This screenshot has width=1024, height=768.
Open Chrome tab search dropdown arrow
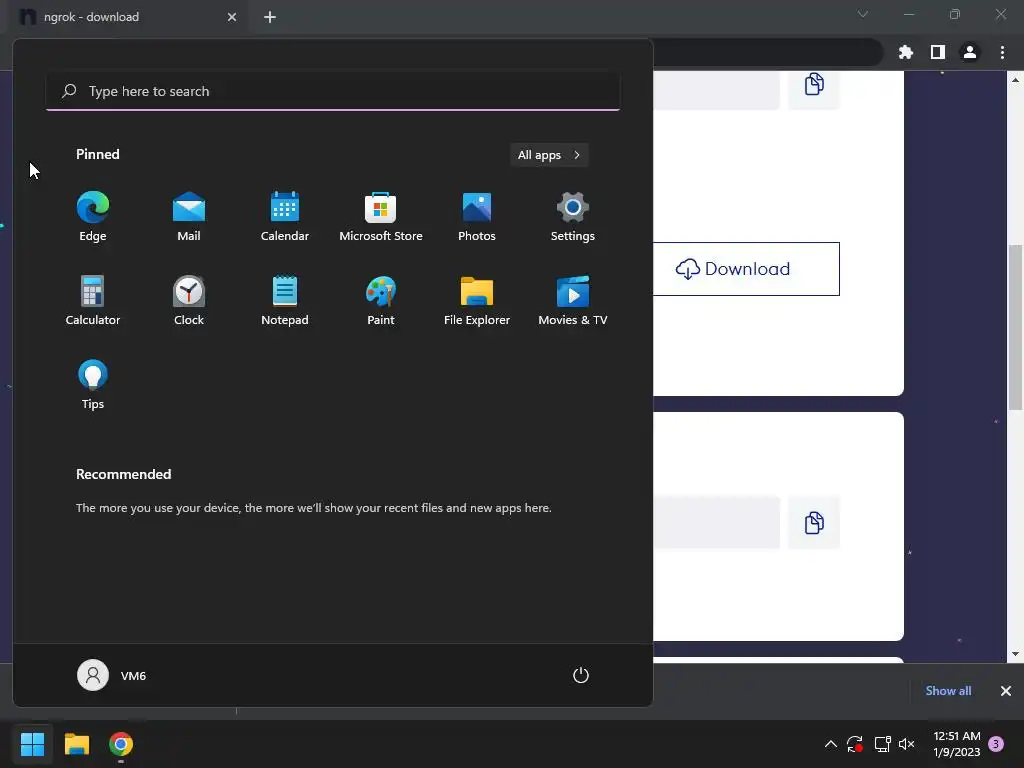pos(863,14)
